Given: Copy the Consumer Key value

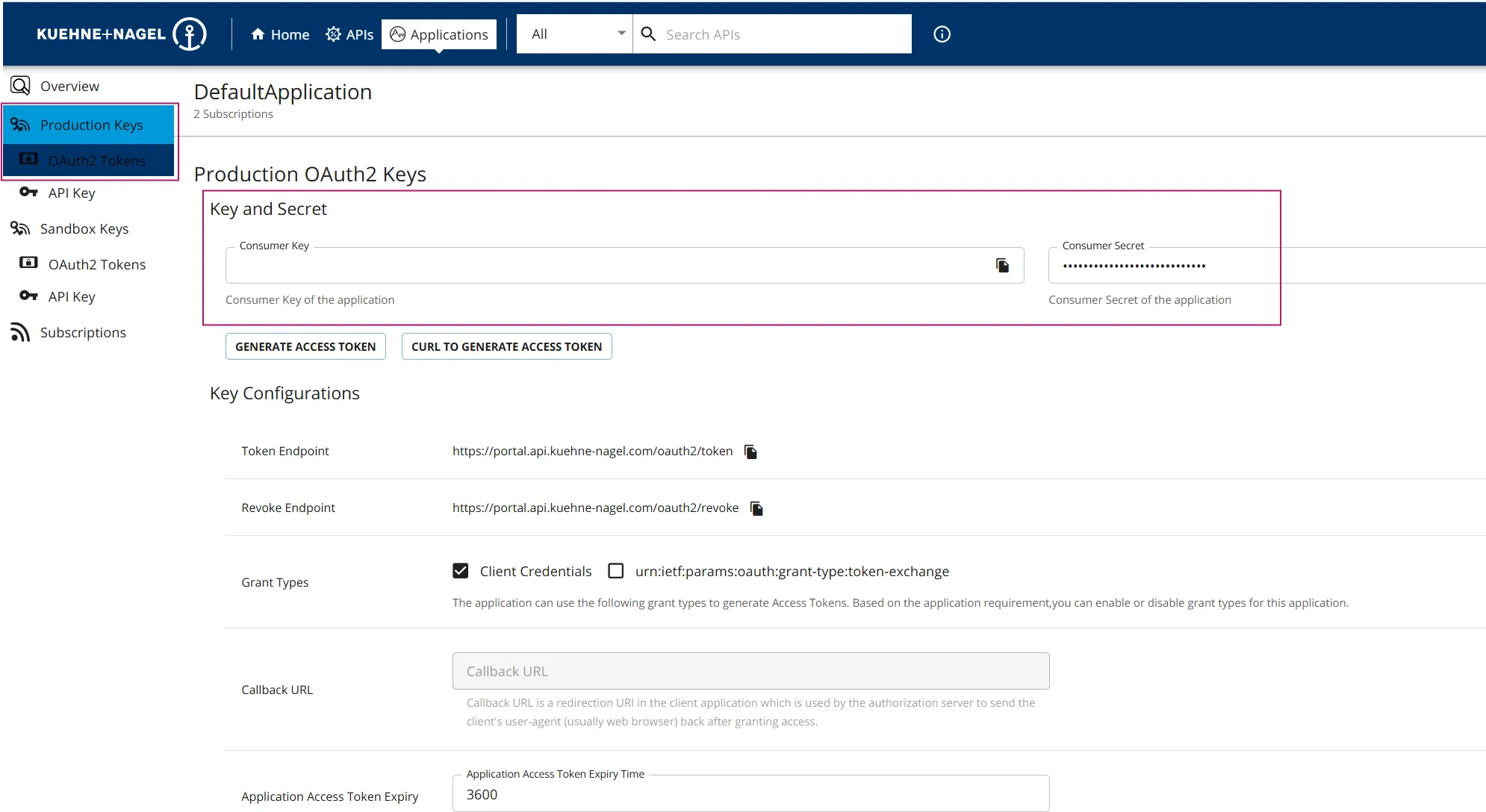Looking at the screenshot, I should click(x=1002, y=266).
